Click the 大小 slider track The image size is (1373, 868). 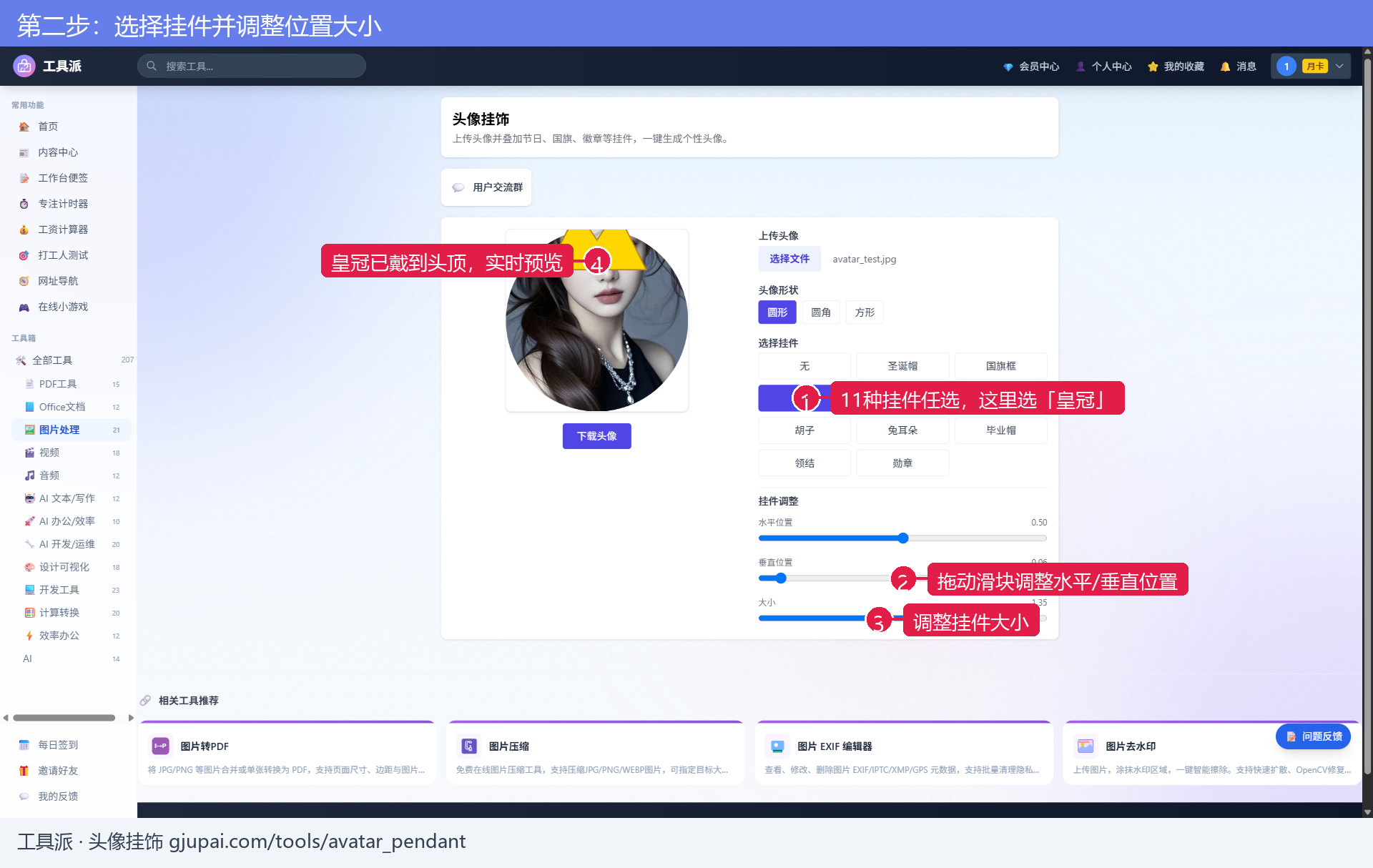click(902, 618)
